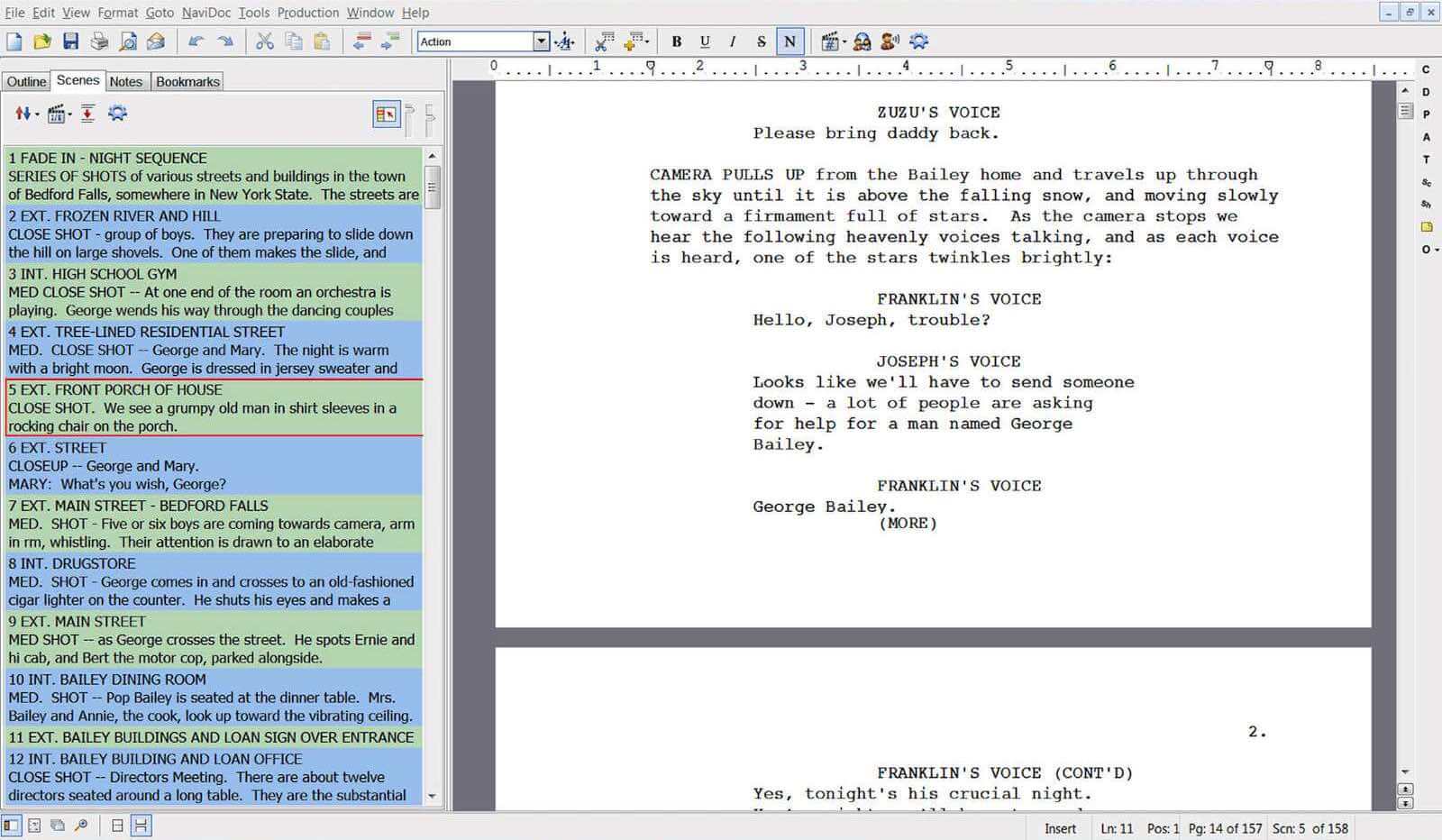Paste from clipboard icon
This screenshot has width=1442, height=840.
[x=322, y=41]
